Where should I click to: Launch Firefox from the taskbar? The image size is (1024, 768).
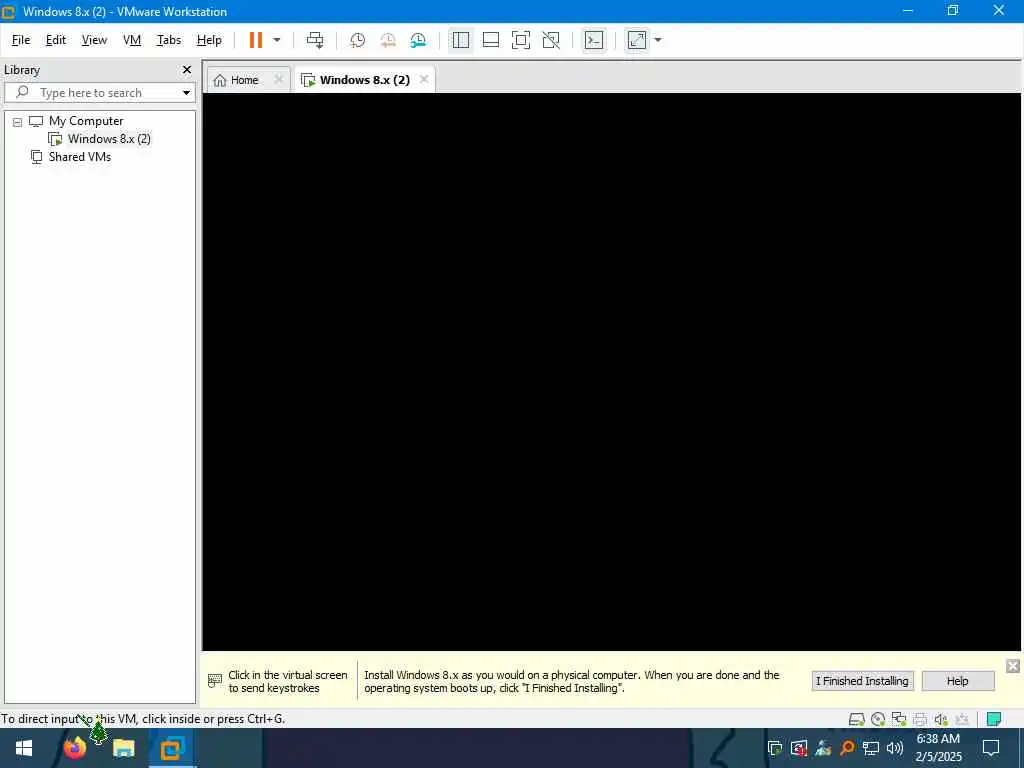74,748
